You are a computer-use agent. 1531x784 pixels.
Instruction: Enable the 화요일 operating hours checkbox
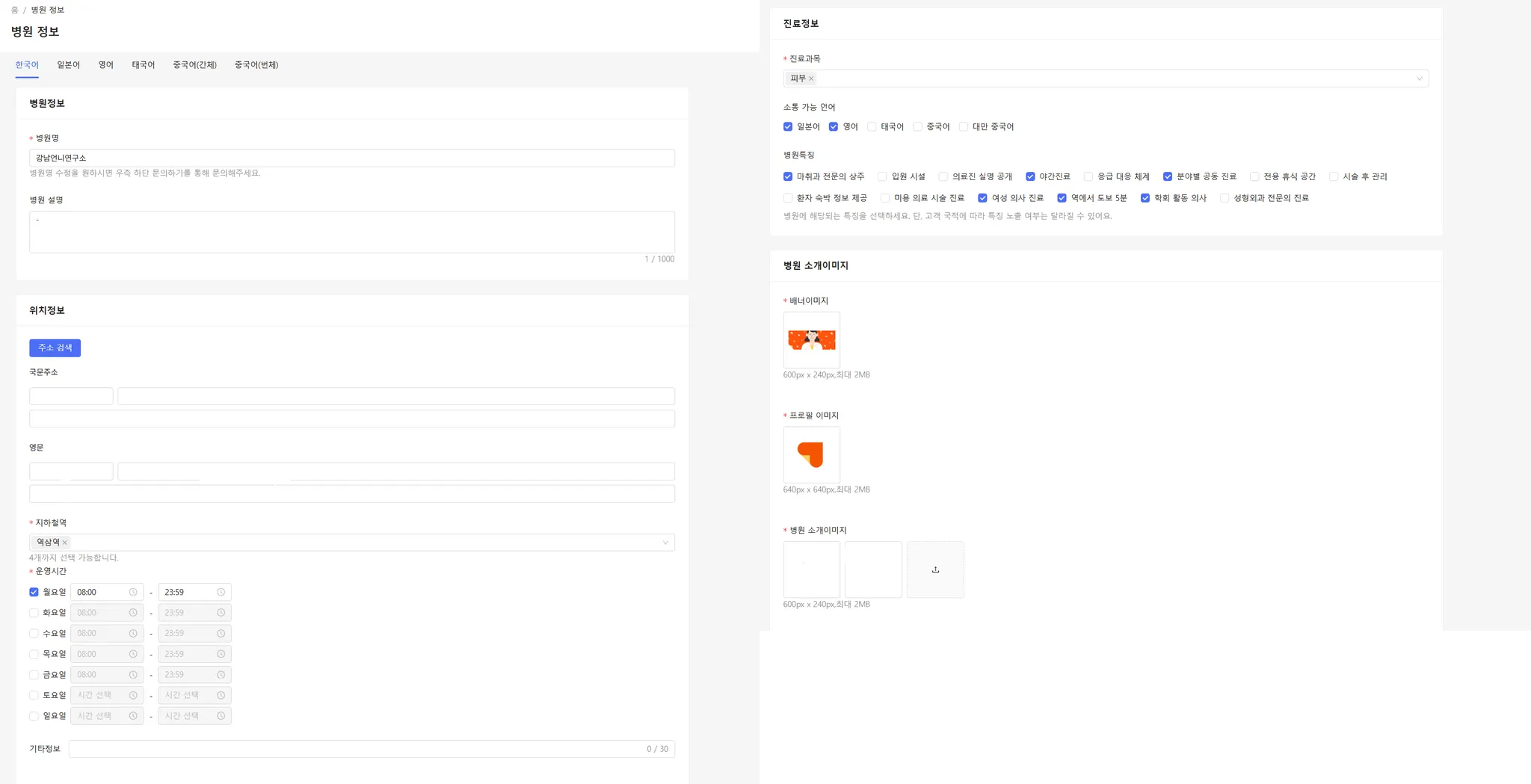pyautogui.click(x=34, y=613)
